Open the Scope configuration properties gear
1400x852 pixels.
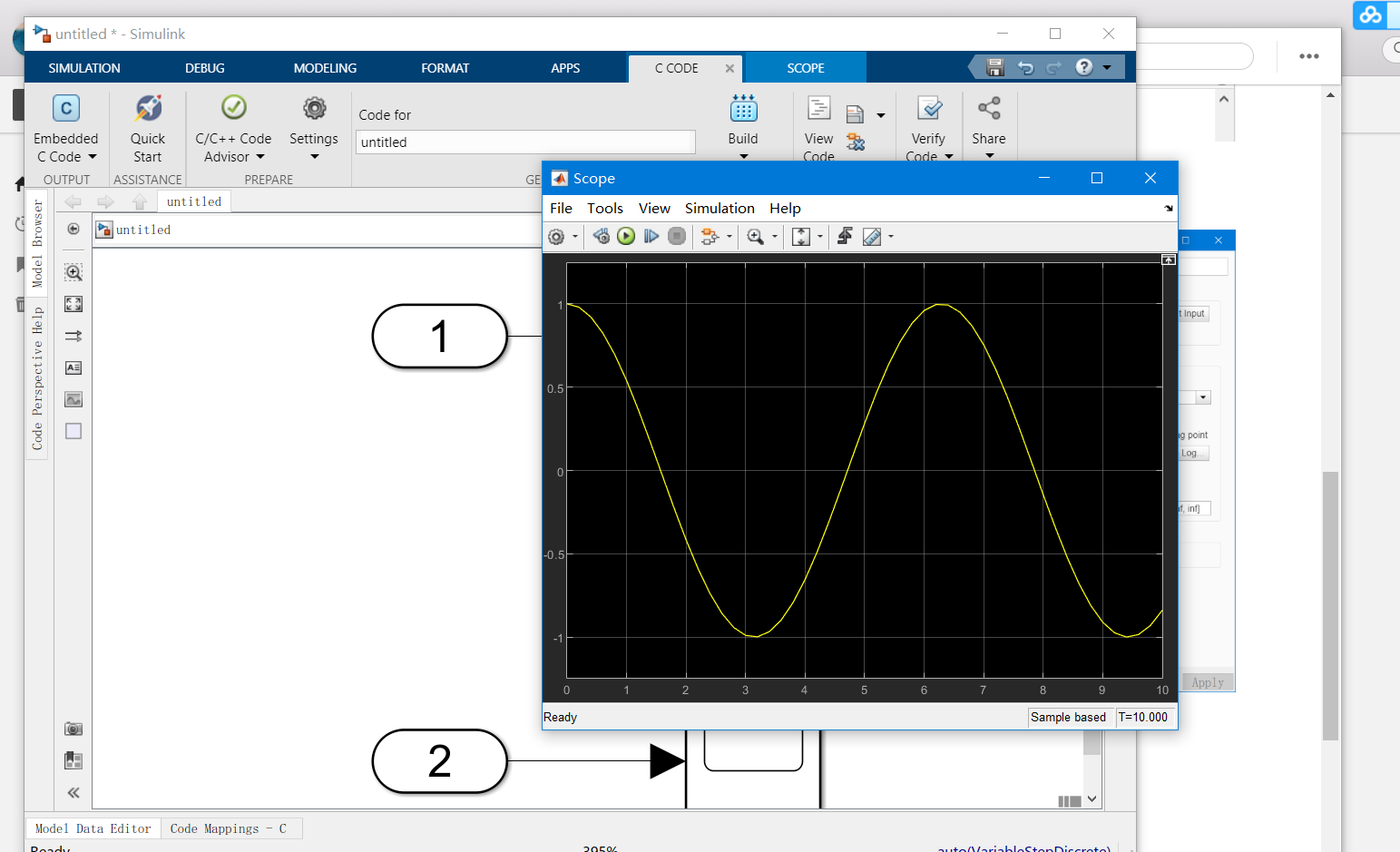556,236
